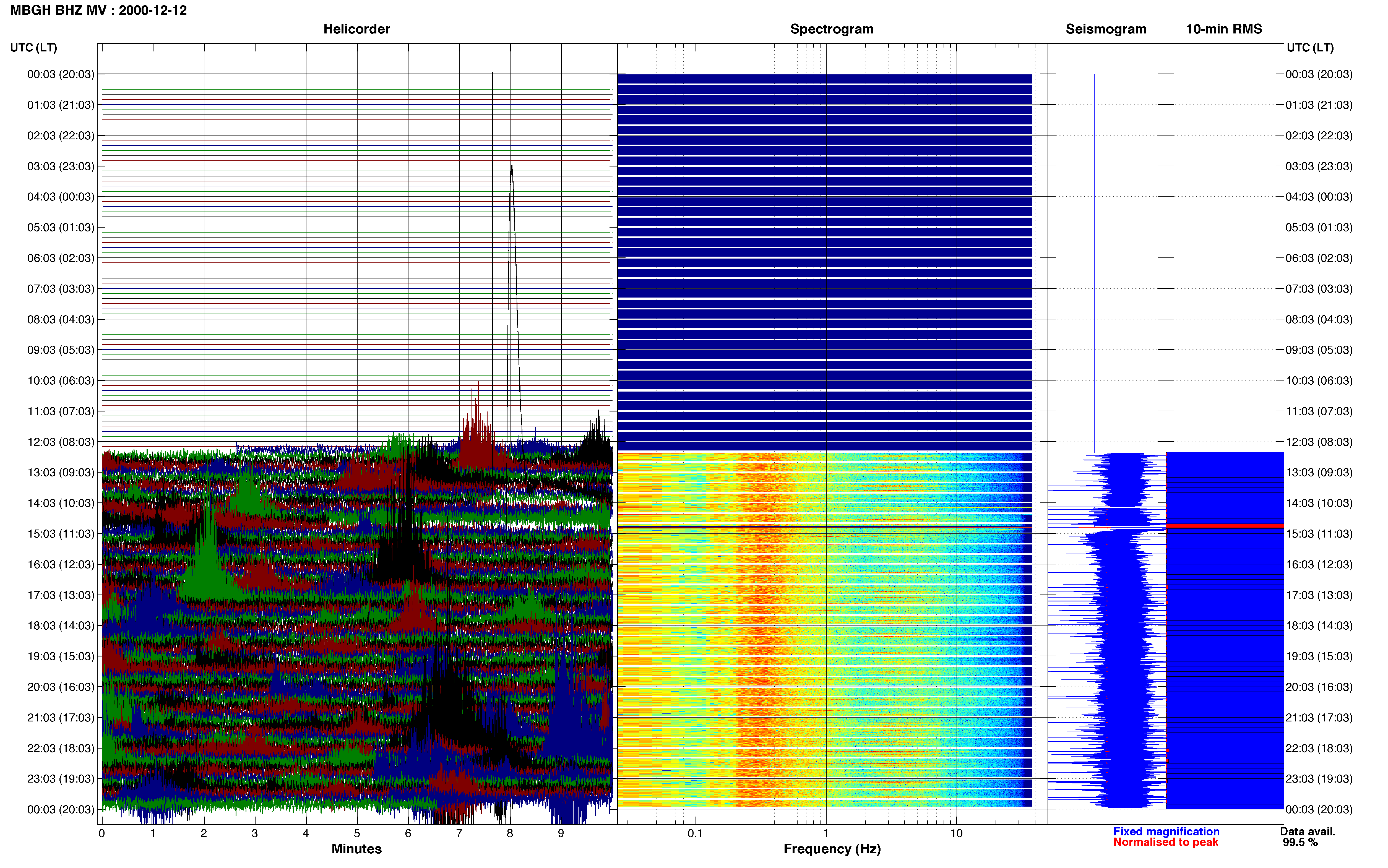The width and height of the screenshot is (1388, 868).
Task: Click left time label '02:03 (22:03)'
Action: tap(61, 135)
